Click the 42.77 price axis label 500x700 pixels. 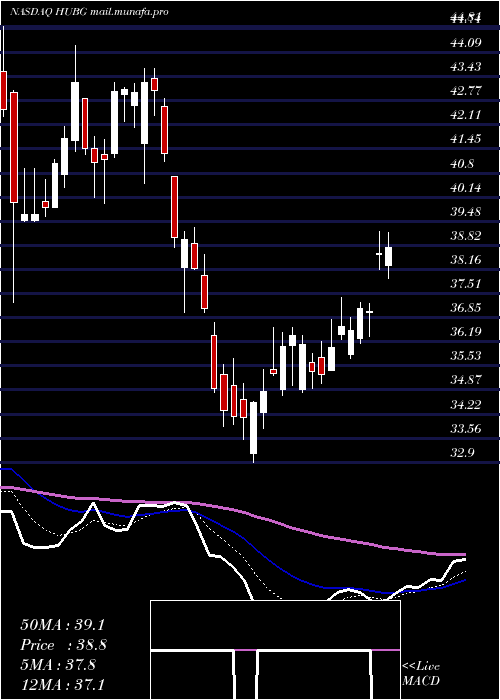coord(467,91)
